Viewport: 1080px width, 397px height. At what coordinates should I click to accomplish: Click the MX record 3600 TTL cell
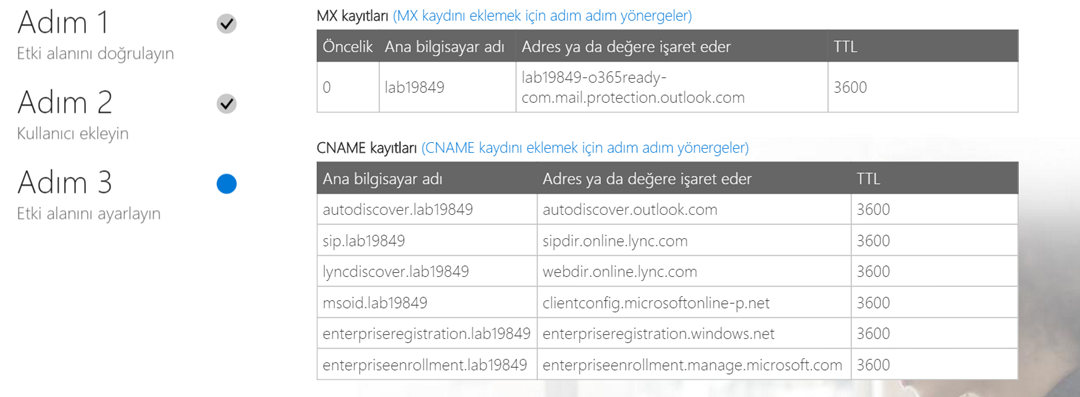[923, 88]
